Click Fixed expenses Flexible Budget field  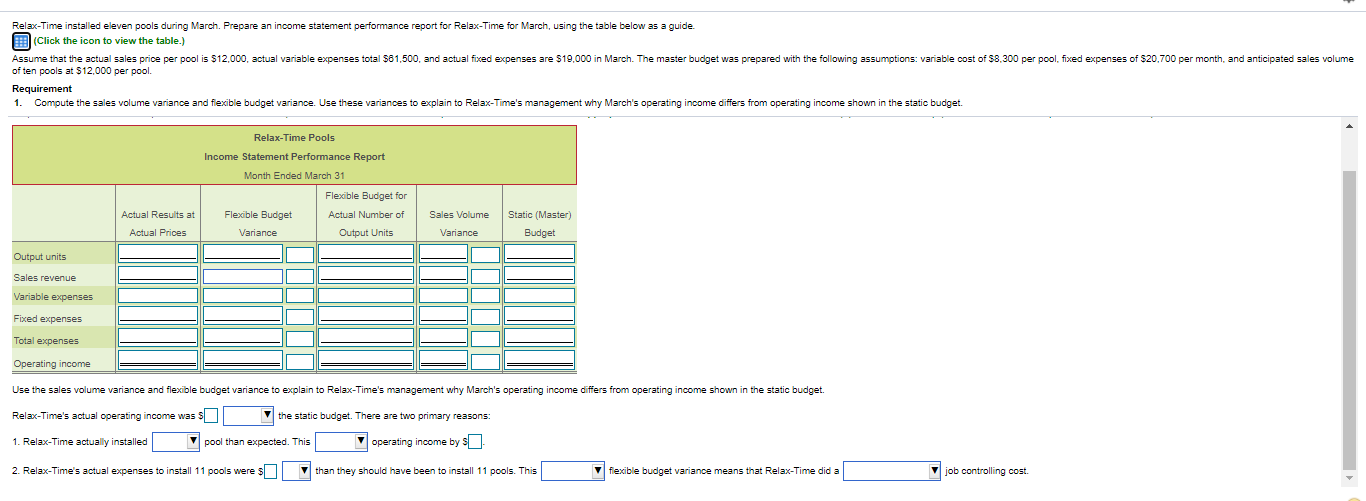point(366,316)
